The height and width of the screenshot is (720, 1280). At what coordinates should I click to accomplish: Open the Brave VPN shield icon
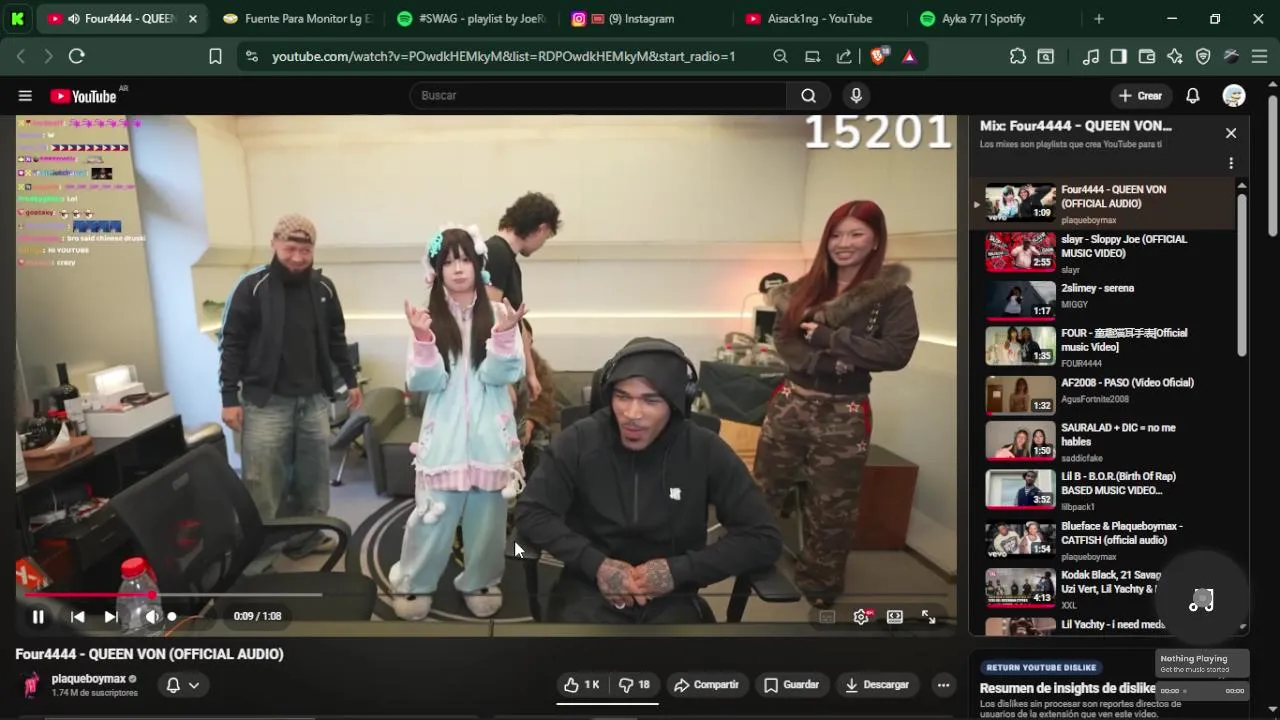[x=1203, y=57]
